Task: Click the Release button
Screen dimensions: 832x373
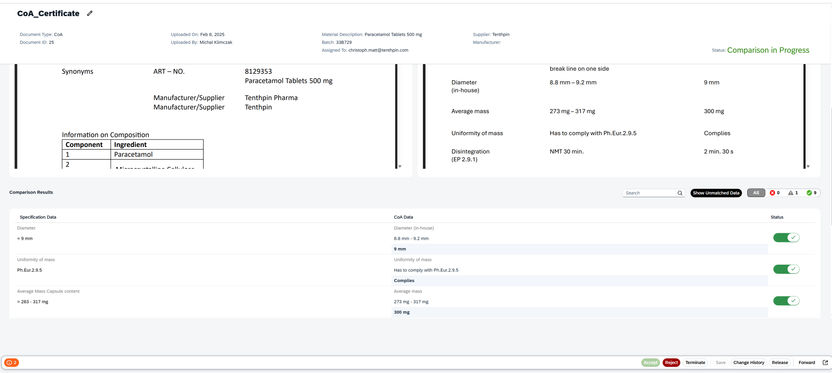Action: coord(780,362)
